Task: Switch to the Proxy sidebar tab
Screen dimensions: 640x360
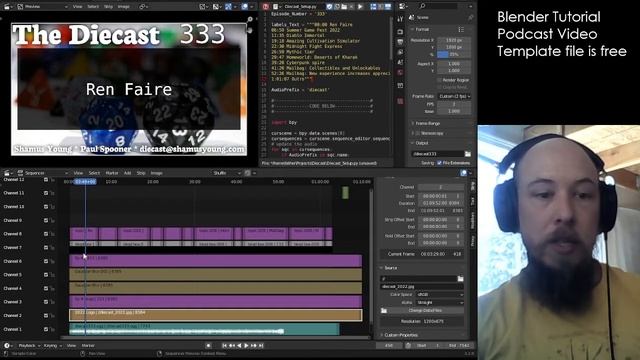Action: coord(473,240)
